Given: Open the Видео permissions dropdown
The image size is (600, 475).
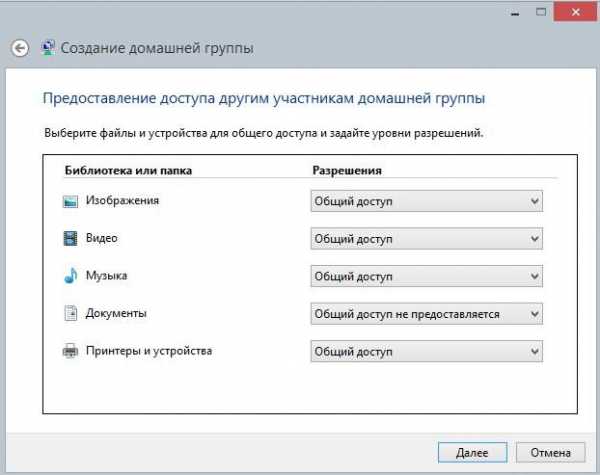Looking at the screenshot, I should pyautogui.click(x=427, y=238).
